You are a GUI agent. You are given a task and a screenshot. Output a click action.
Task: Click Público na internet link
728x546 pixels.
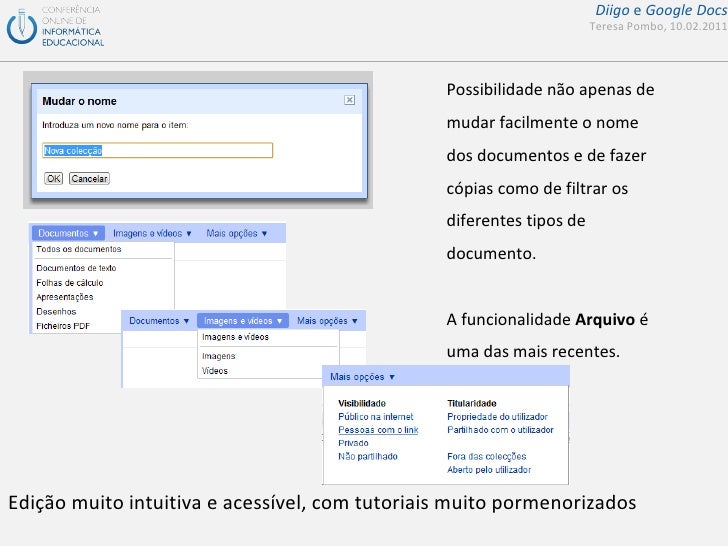(x=376, y=417)
